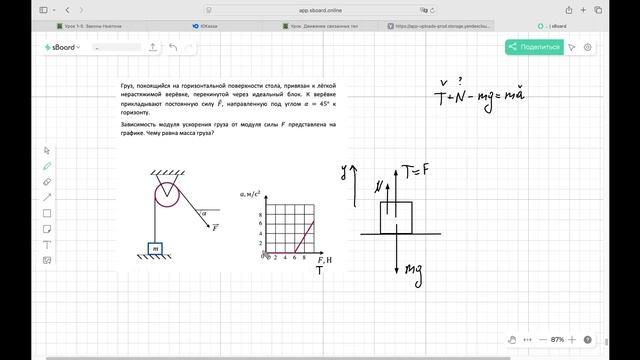Image resolution: width=640 pixels, height=360 pixels.
Task: Click the pointer icon beside share button
Action: (x=572, y=47)
